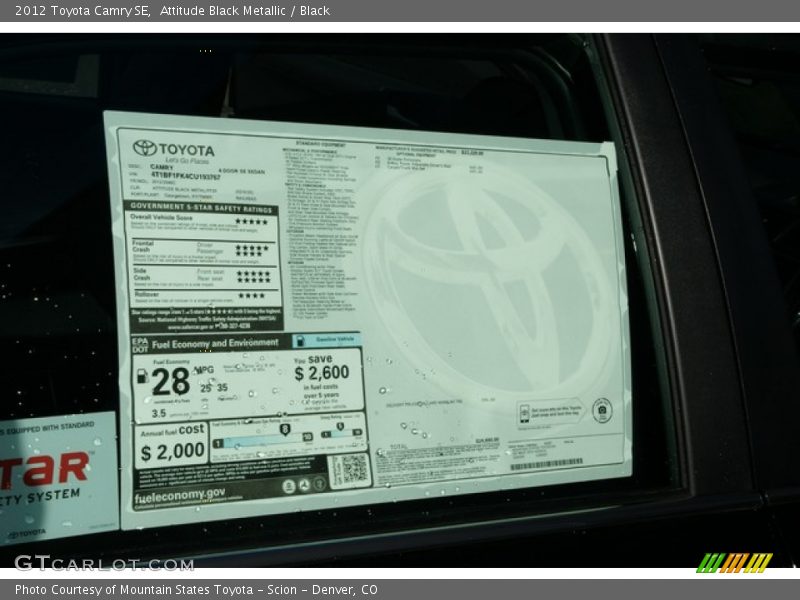Click the Toyota emblem logo on the sticker header
The height and width of the screenshot is (600, 800).
point(145,148)
